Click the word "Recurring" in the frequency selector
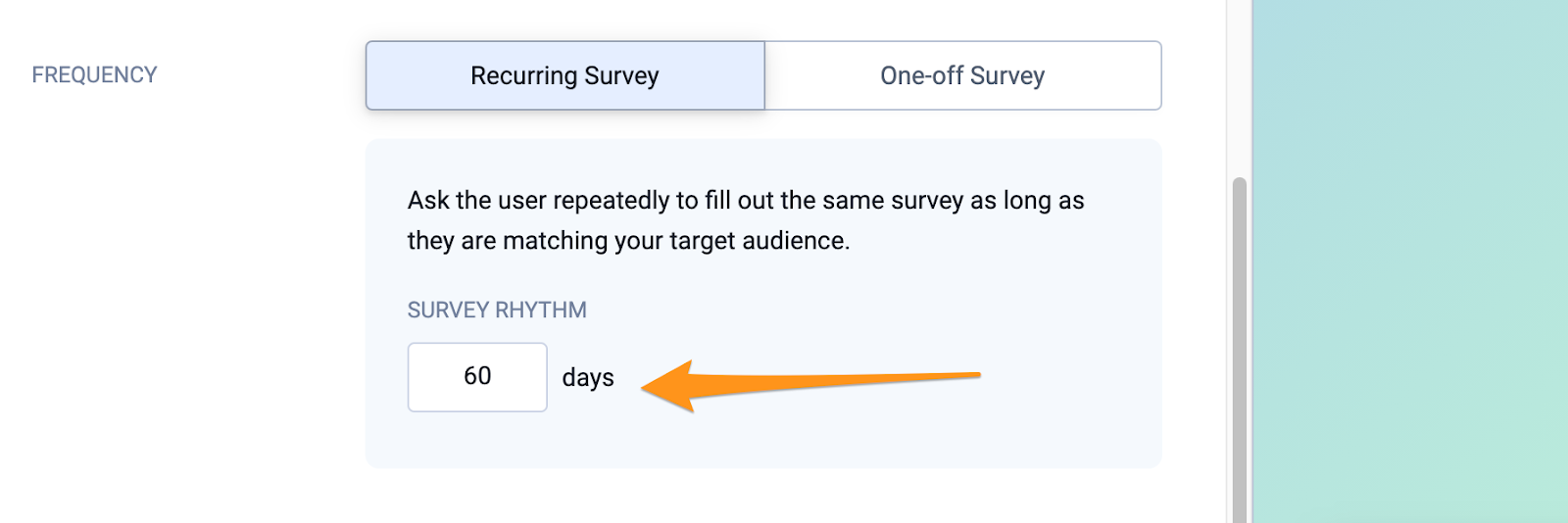The image size is (1568, 523). (523, 75)
